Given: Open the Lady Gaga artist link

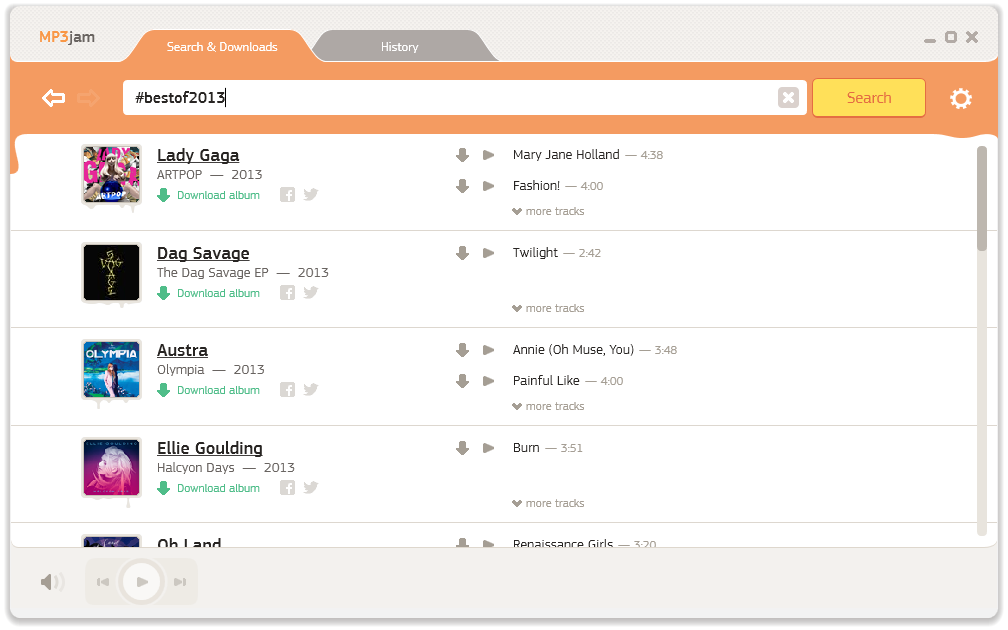Looking at the screenshot, I should (x=198, y=156).
